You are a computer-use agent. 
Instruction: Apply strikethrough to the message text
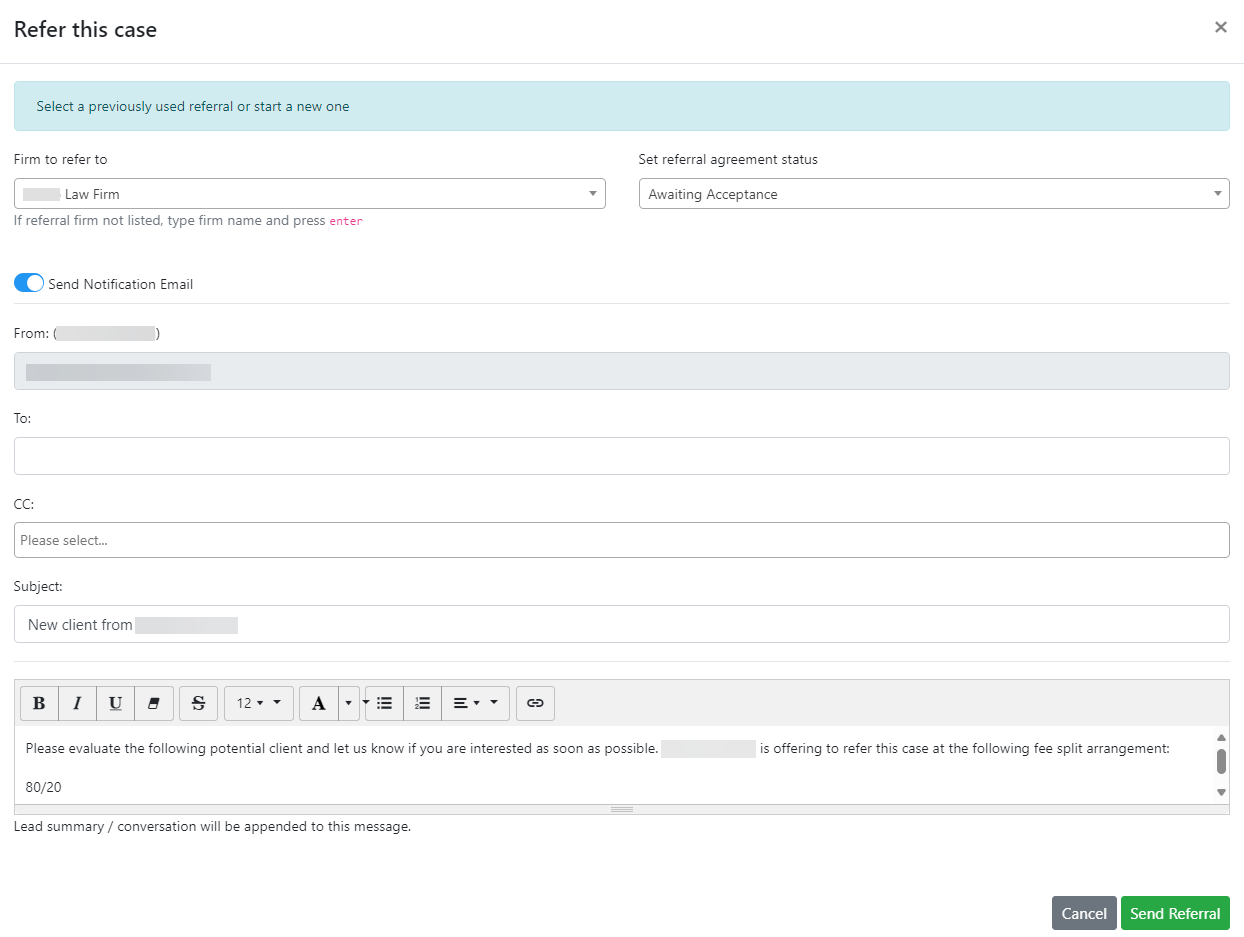198,703
